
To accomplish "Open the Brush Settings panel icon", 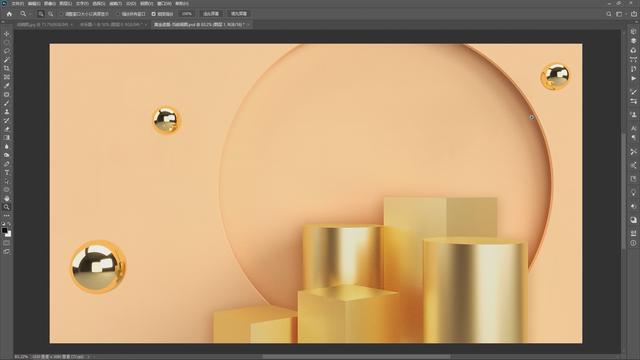I will [633, 101].
